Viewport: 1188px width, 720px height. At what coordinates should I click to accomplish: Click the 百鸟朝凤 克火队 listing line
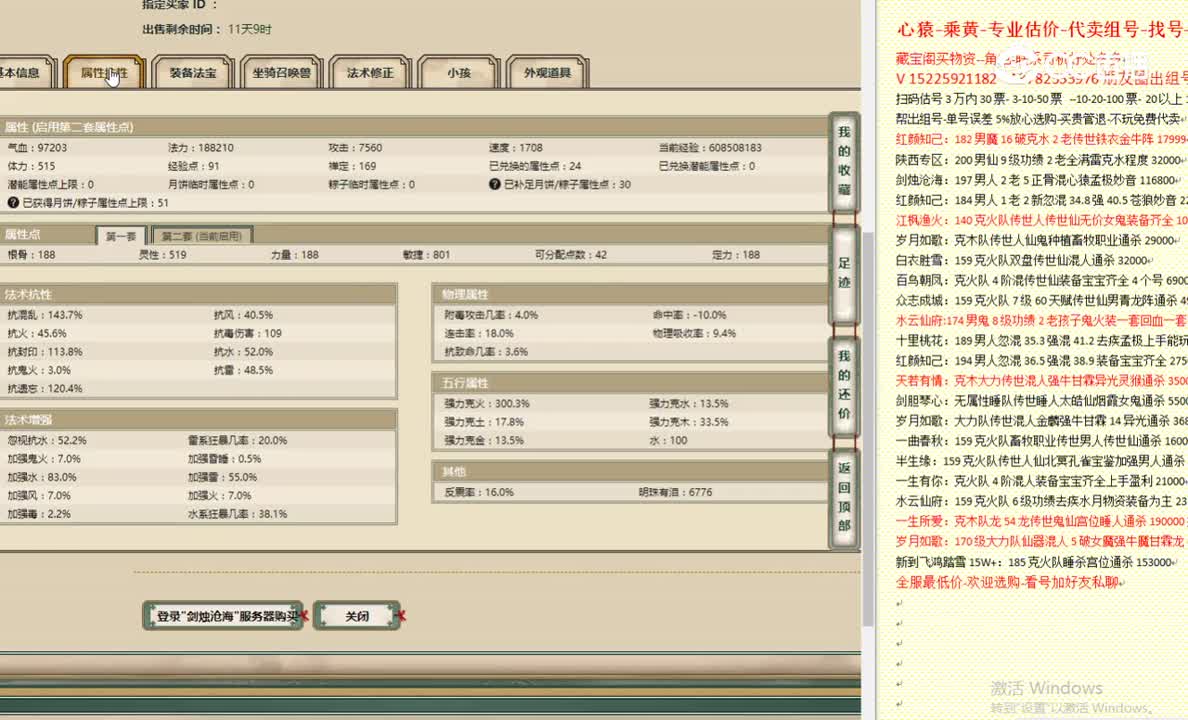(1041, 280)
